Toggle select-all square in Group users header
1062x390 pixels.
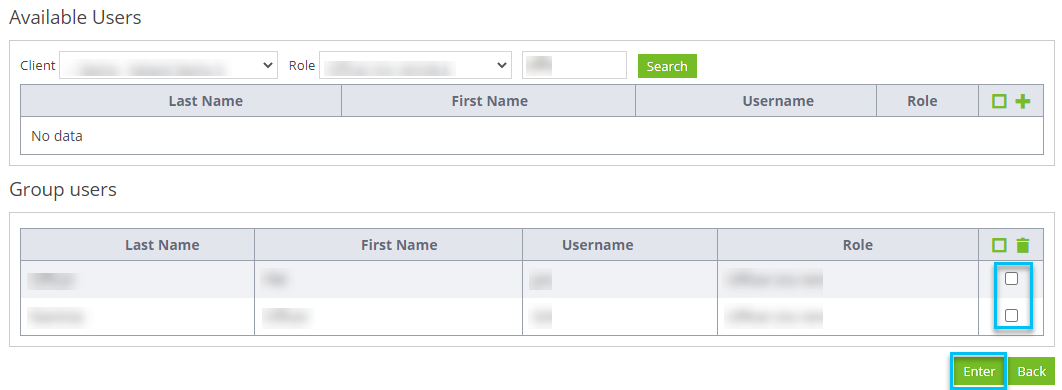click(999, 245)
